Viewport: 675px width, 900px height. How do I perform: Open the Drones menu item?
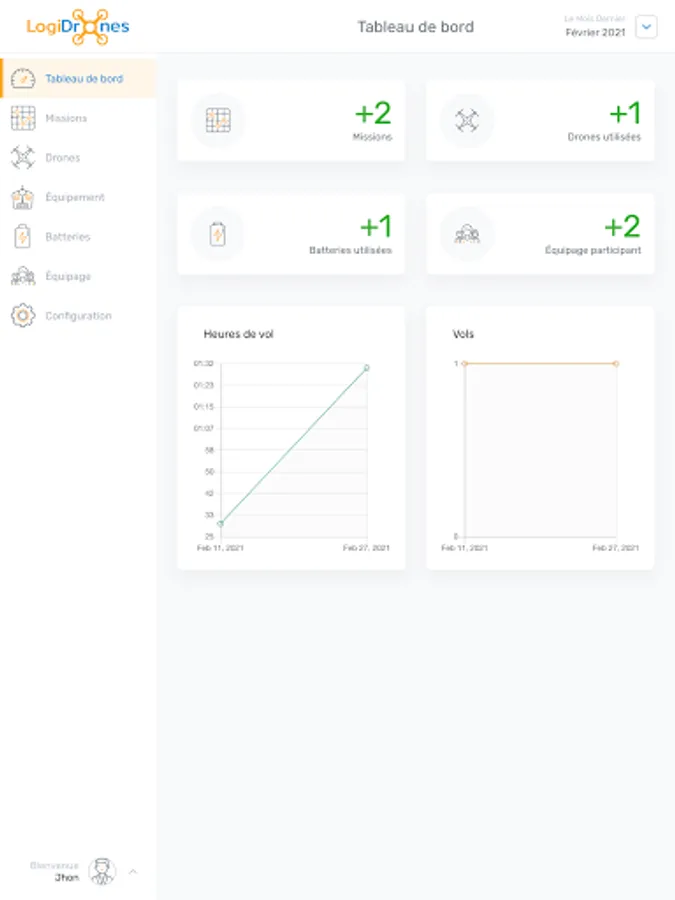click(78, 158)
